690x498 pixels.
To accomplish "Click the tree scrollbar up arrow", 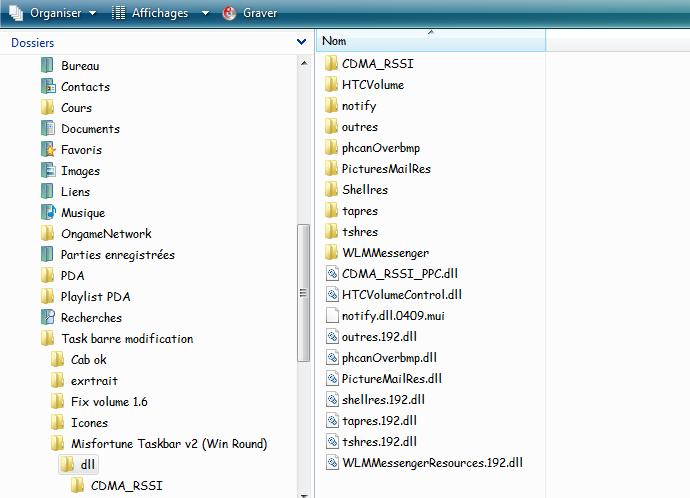I will pos(304,63).
